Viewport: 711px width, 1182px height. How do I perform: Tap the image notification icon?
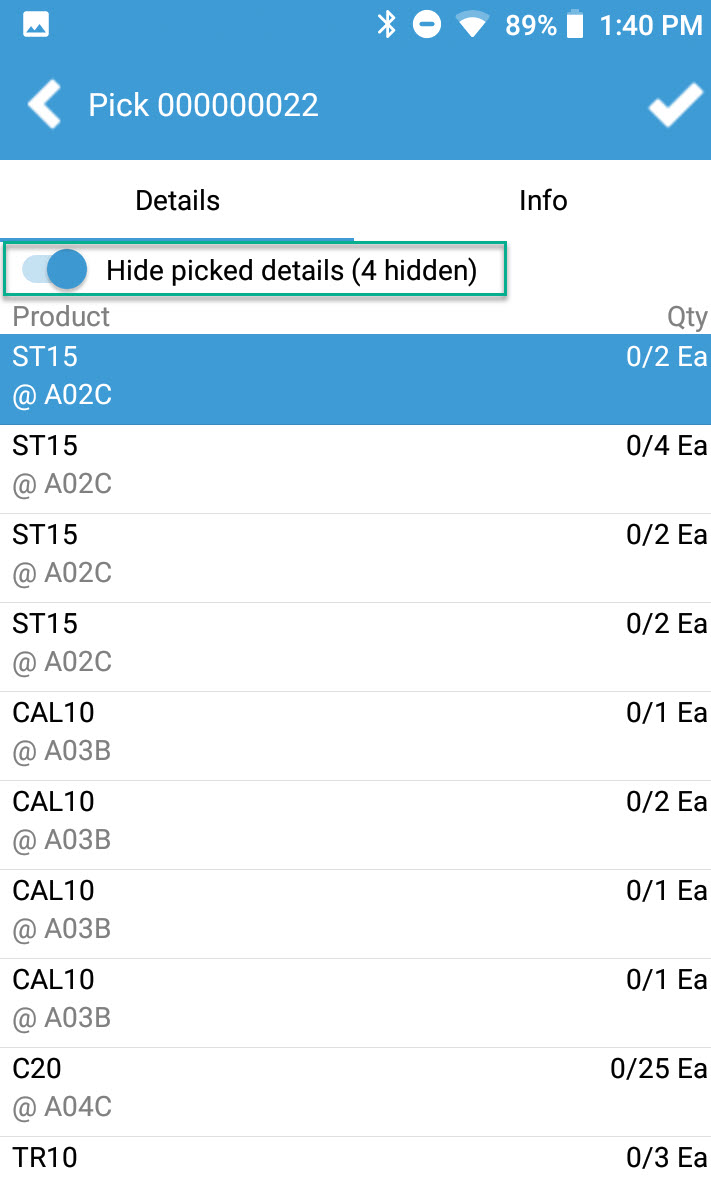point(35,25)
